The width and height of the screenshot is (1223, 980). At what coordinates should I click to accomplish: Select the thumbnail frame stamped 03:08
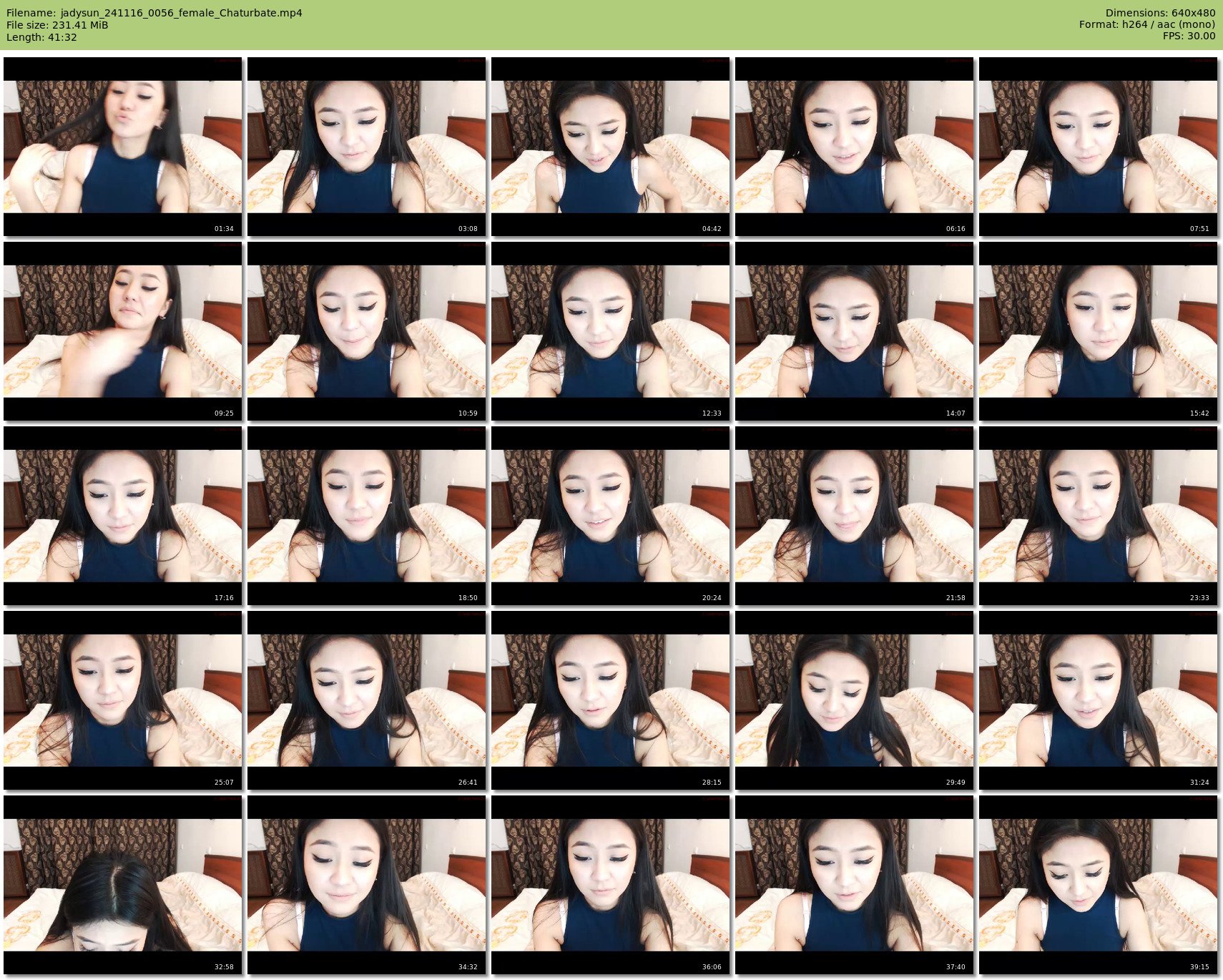[367, 147]
